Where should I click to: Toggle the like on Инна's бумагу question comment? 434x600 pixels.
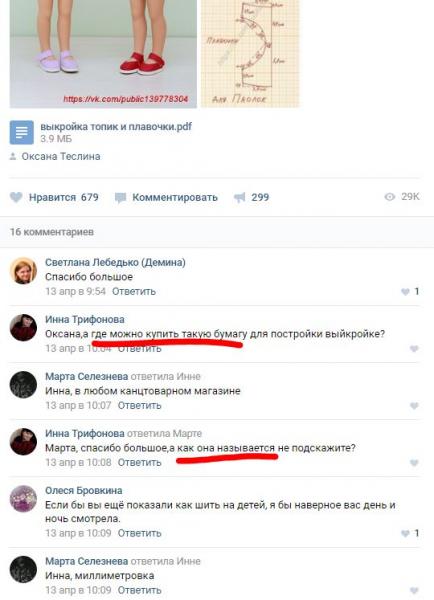click(414, 349)
